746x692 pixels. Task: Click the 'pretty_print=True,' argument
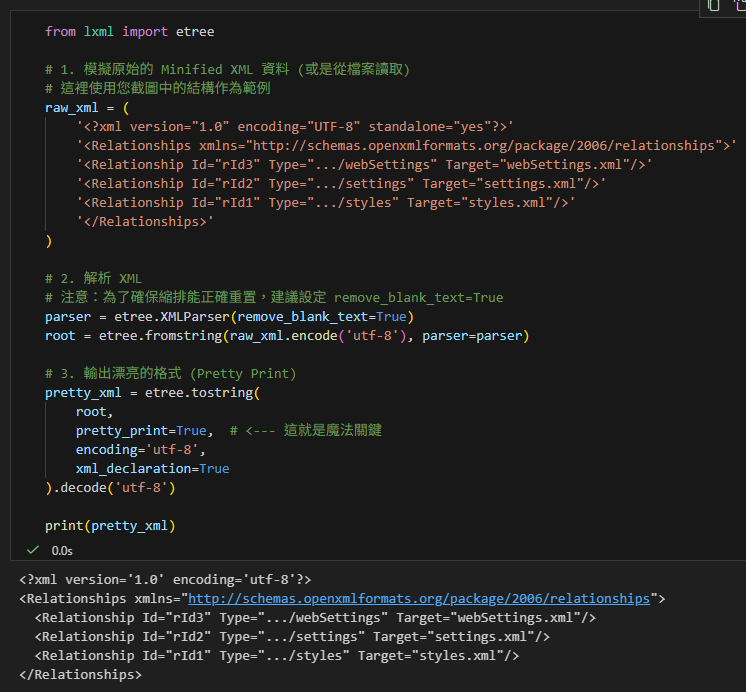[x=145, y=431]
